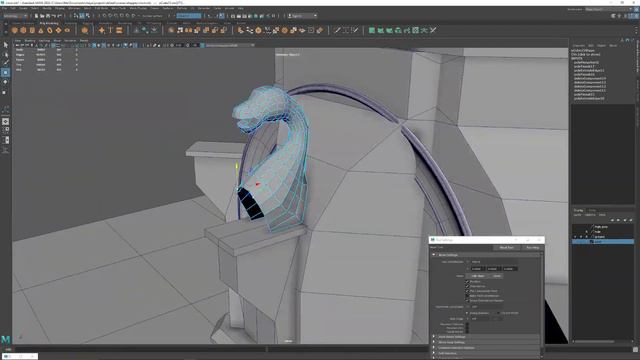Screen dimensions: 640x360
Task: Toggle Pin Component Pivot checkbox
Action: pyautogui.click(x=467, y=291)
